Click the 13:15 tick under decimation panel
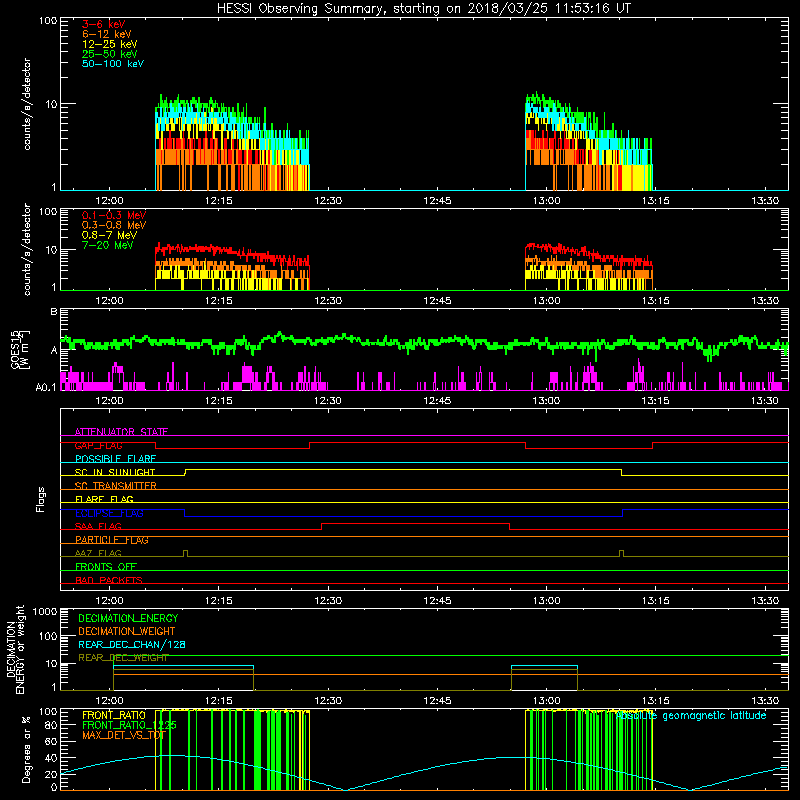800x800 pixels. [656, 701]
